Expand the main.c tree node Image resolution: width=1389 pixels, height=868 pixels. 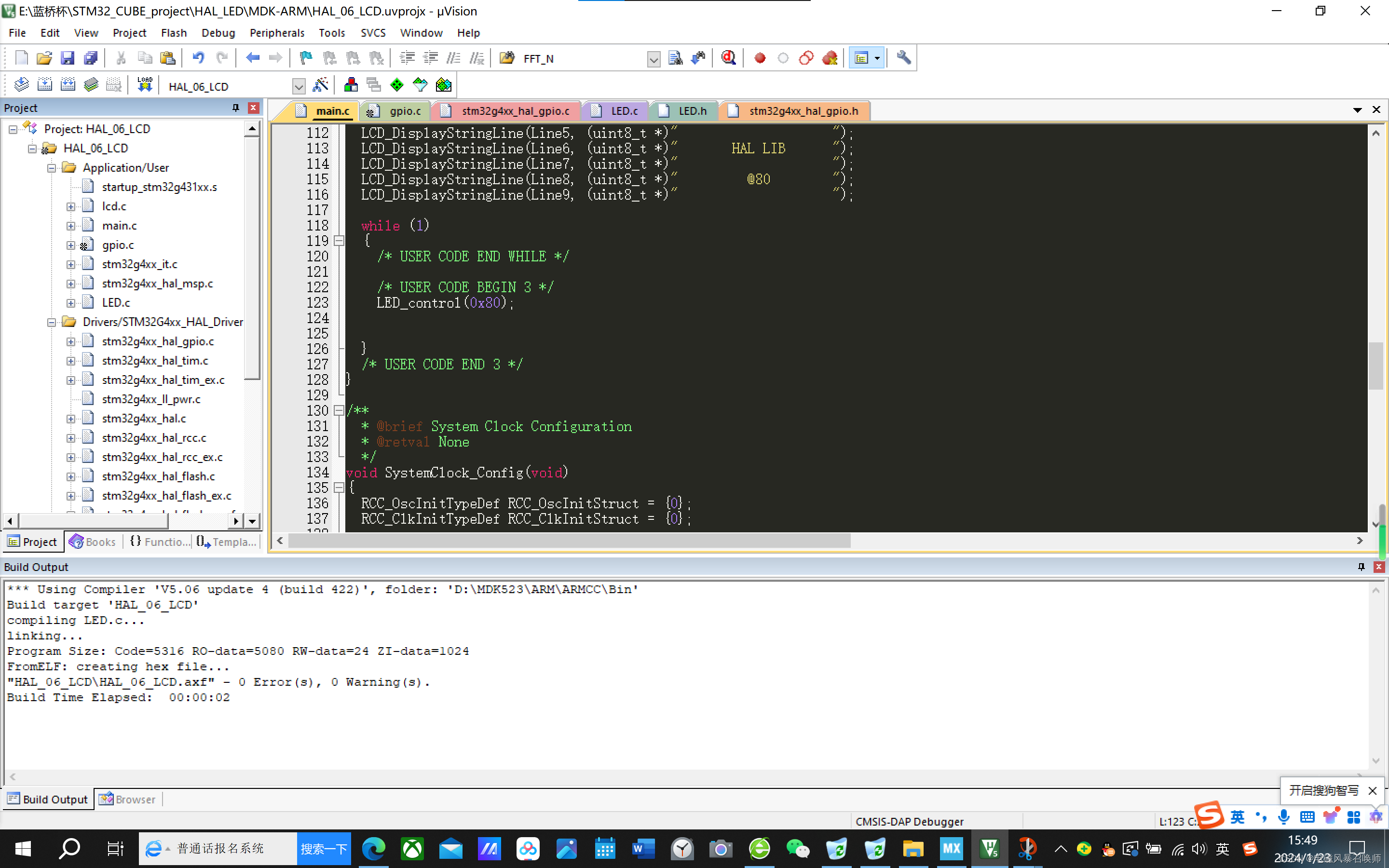click(70, 226)
